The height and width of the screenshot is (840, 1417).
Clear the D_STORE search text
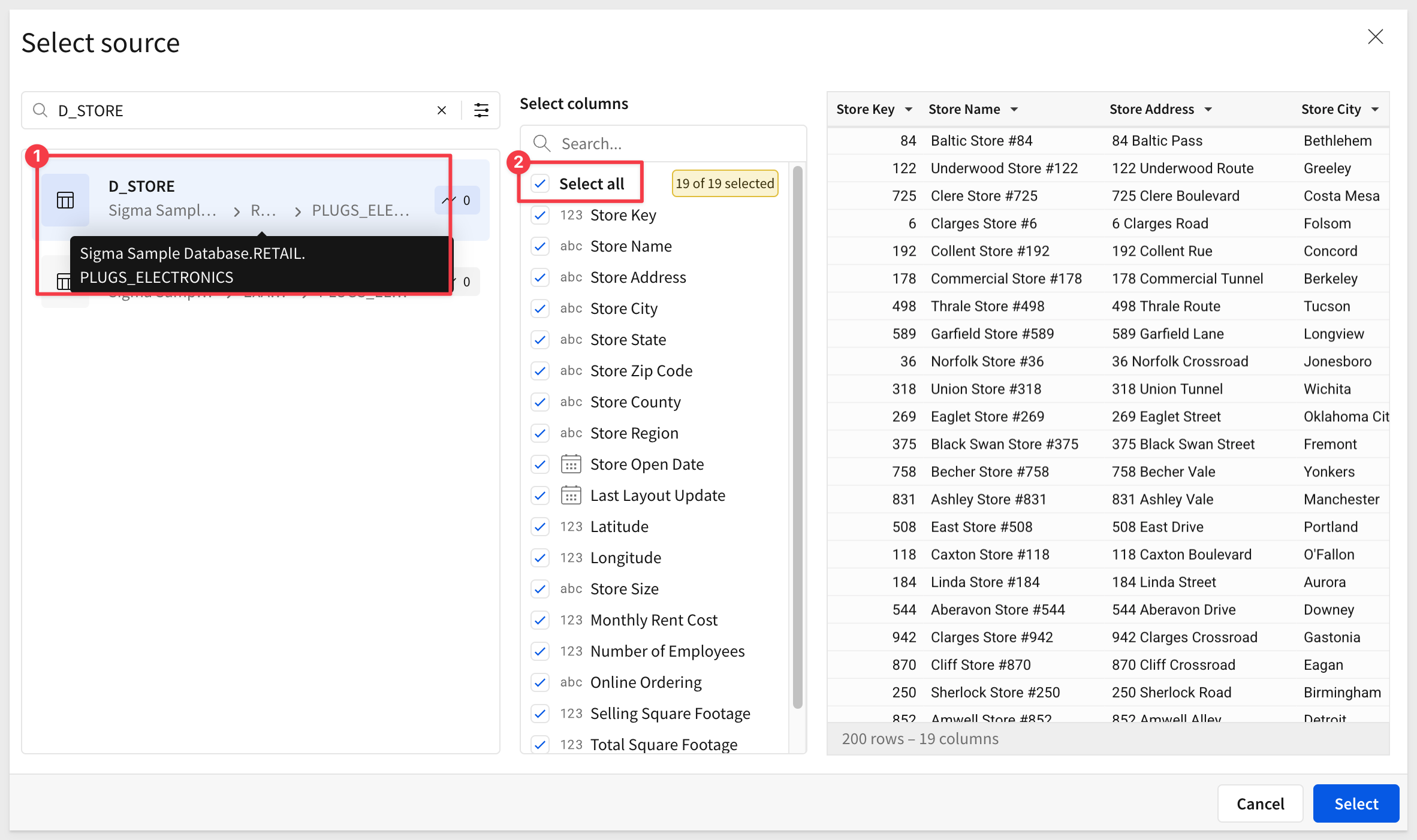pos(442,110)
